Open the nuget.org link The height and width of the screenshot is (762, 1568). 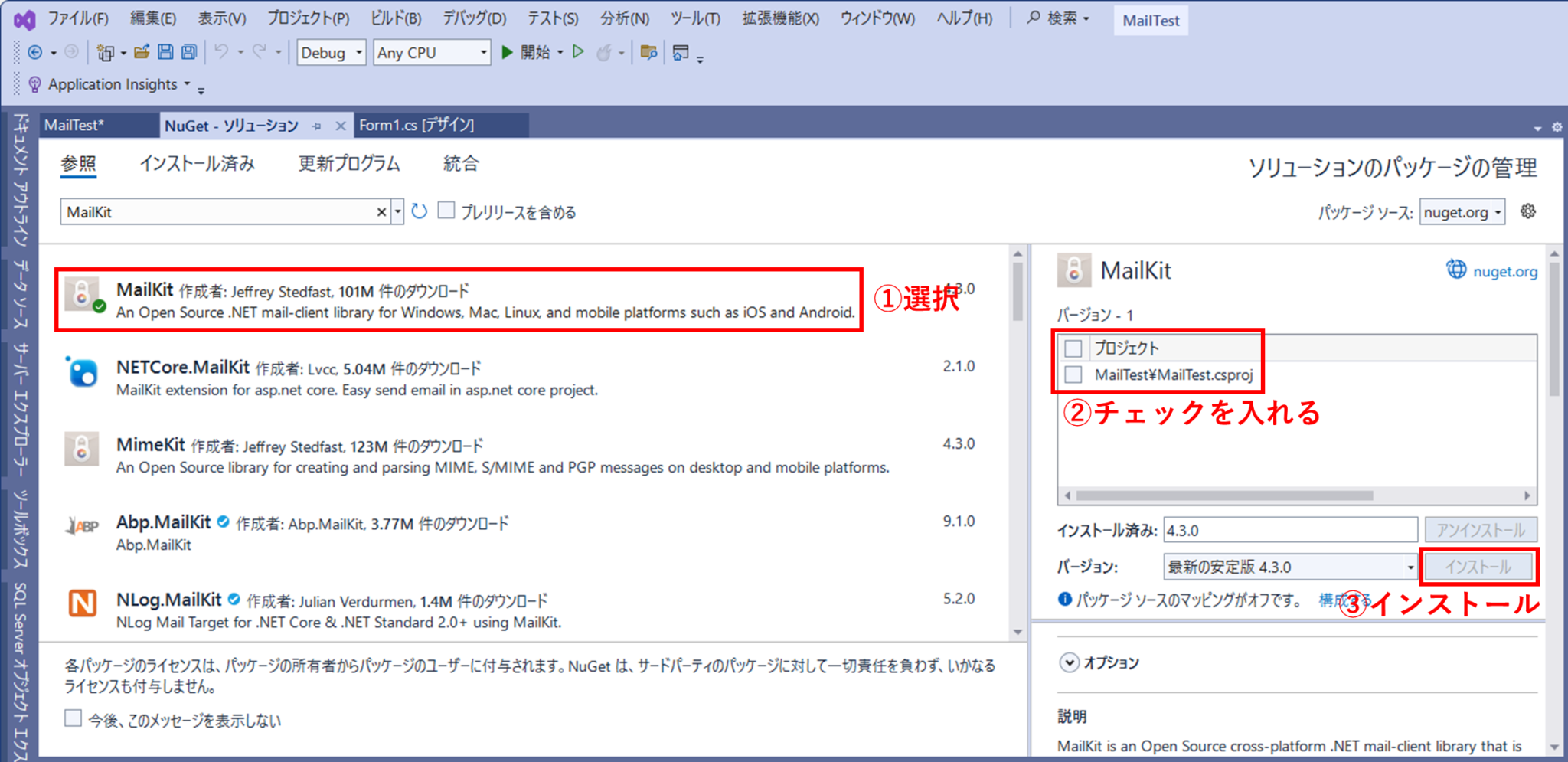(x=1504, y=271)
